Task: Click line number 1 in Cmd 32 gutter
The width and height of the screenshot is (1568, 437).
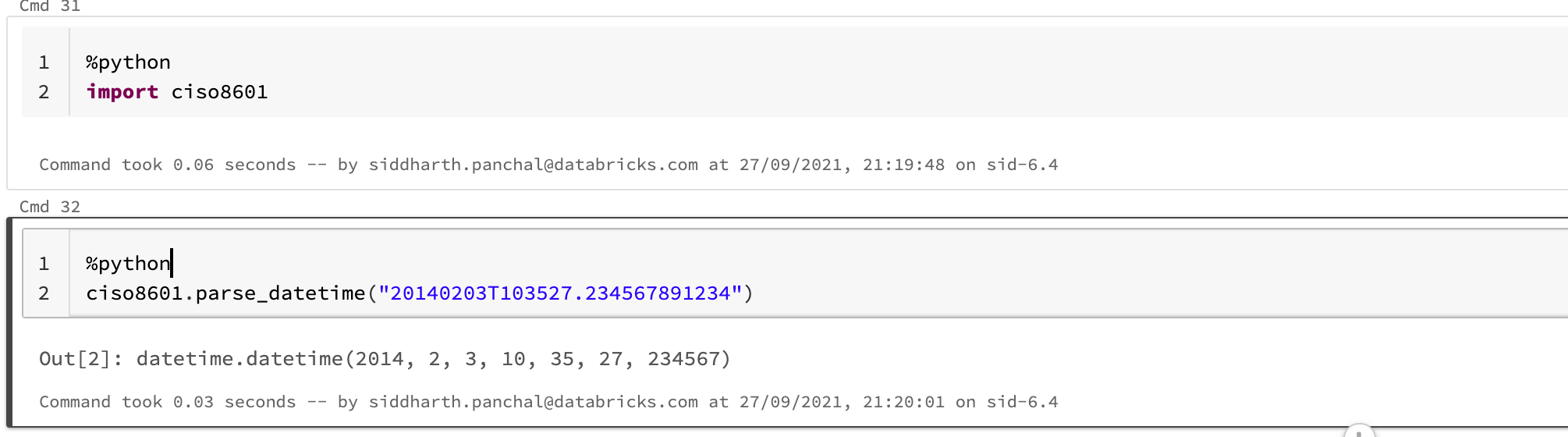Action: pyautogui.click(x=44, y=264)
